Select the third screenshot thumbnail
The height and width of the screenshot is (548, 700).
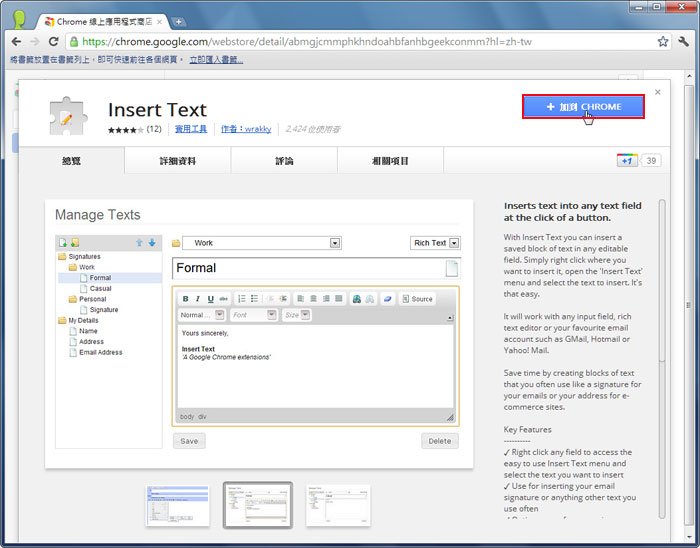[x=338, y=506]
